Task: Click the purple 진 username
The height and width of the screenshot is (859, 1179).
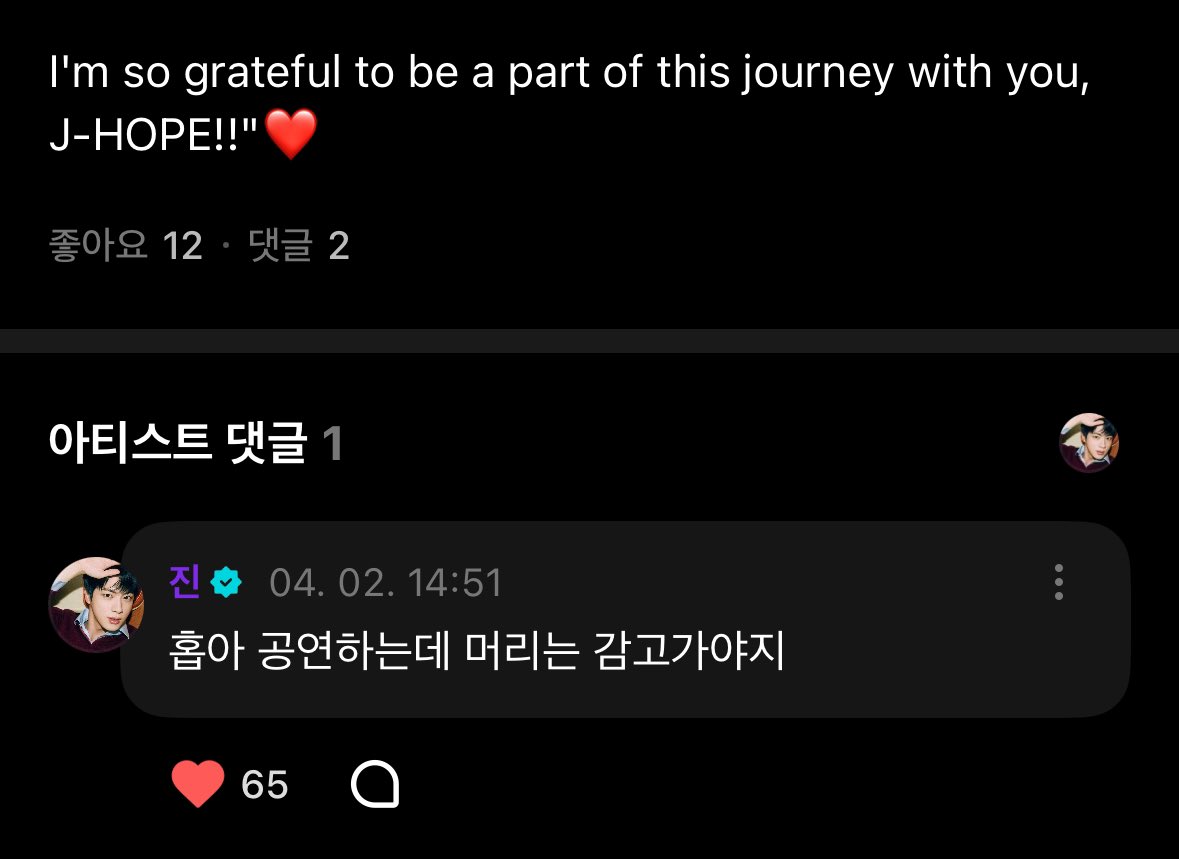Action: 186,581
